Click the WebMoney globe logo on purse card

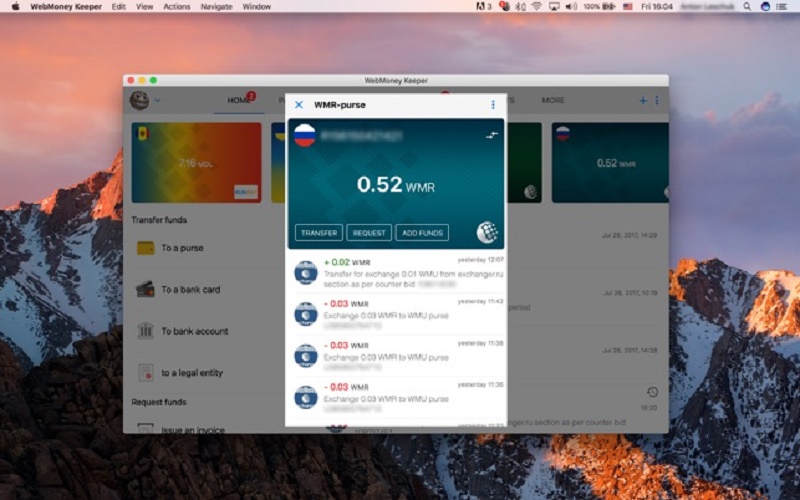pyautogui.click(x=487, y=232)
